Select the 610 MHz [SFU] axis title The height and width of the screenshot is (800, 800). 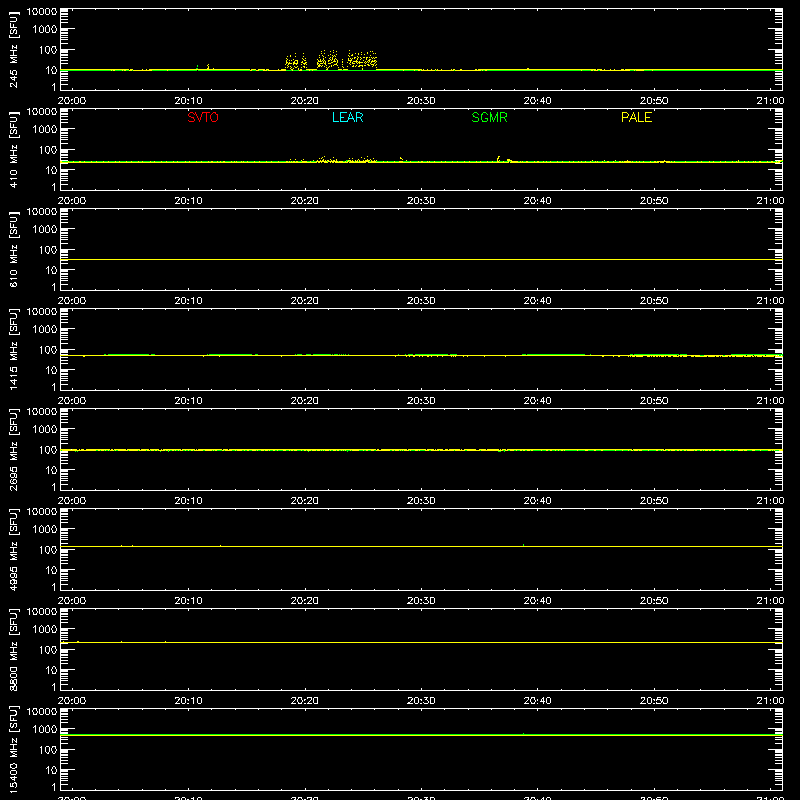[13, 249]
